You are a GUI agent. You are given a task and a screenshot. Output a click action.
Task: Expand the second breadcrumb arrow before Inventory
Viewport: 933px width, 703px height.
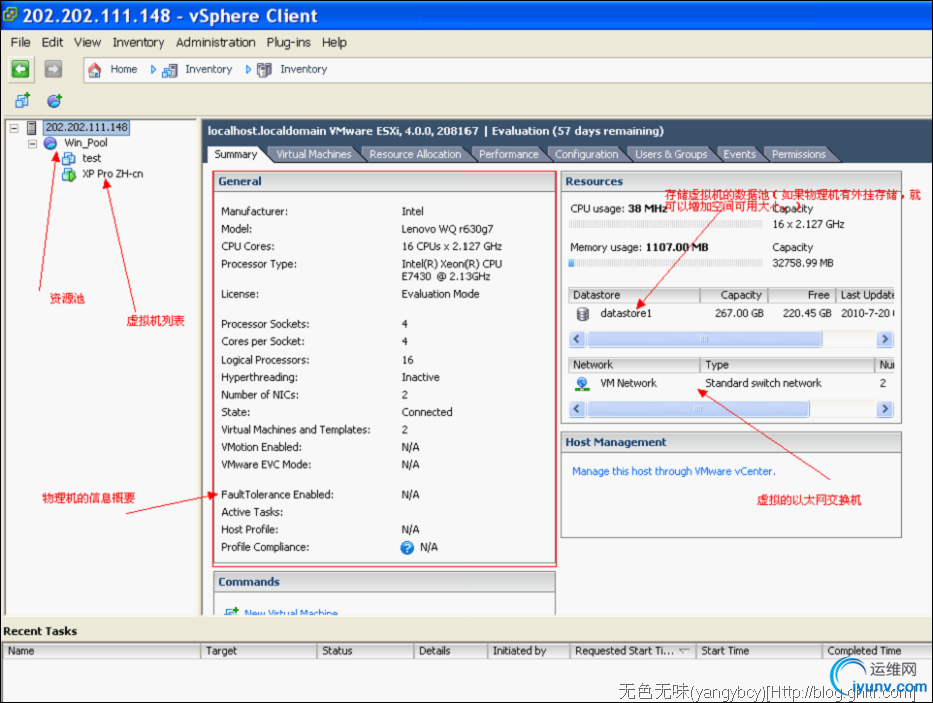pos(248,70)
